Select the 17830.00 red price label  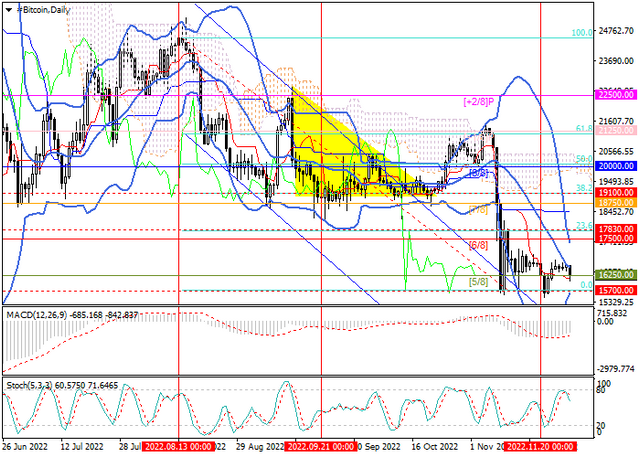click(616, 229)
